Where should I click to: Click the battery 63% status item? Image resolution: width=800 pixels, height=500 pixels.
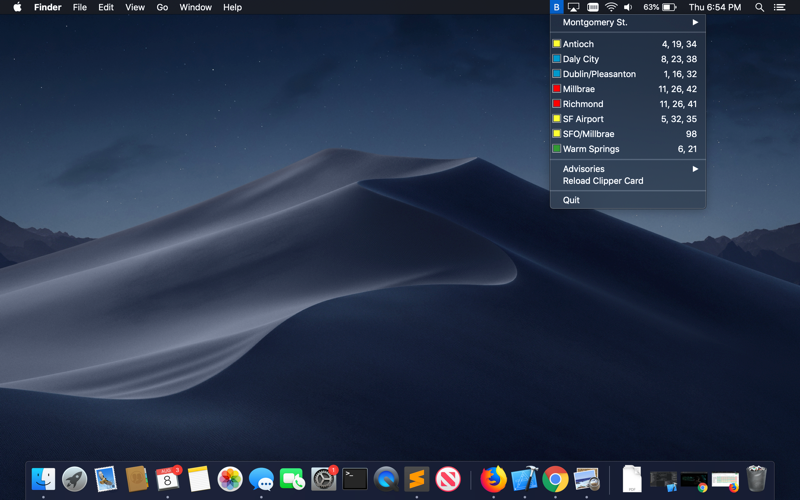(x=660, y=7)
